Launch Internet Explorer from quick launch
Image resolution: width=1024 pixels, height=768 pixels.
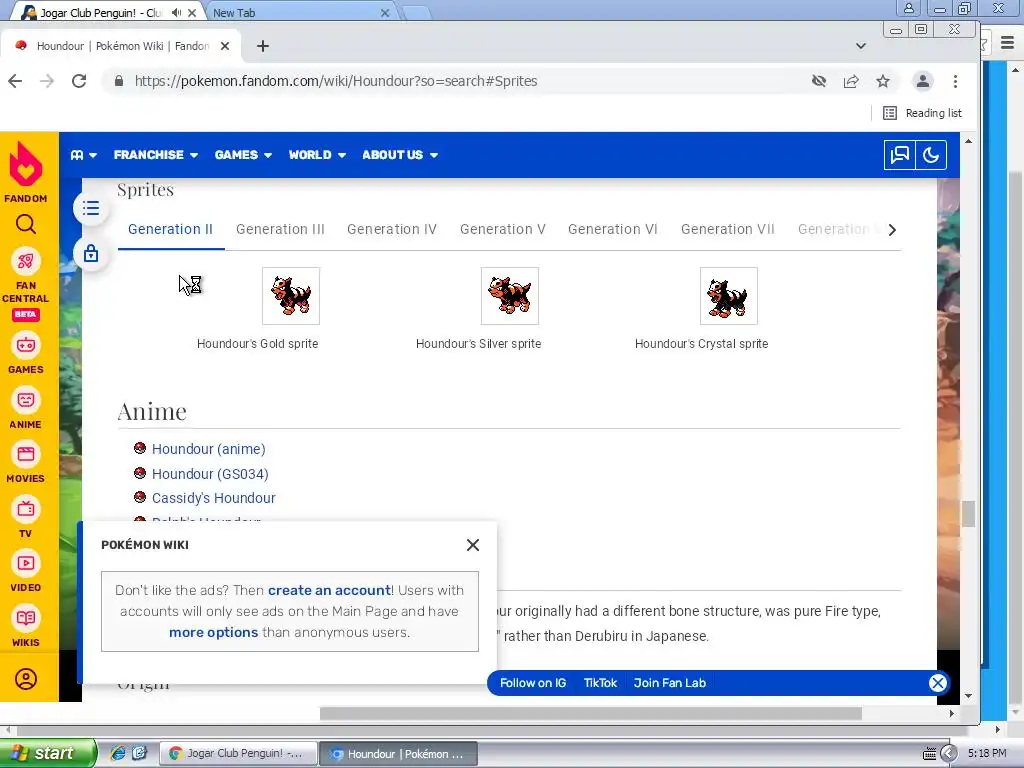click(x=118, y=753)
